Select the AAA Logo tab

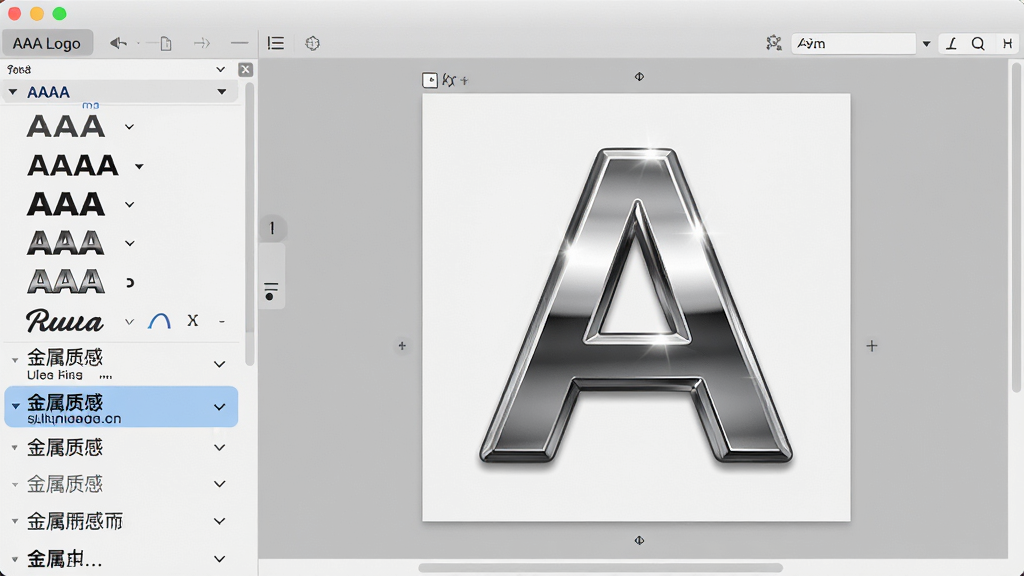tap(47, 43)
